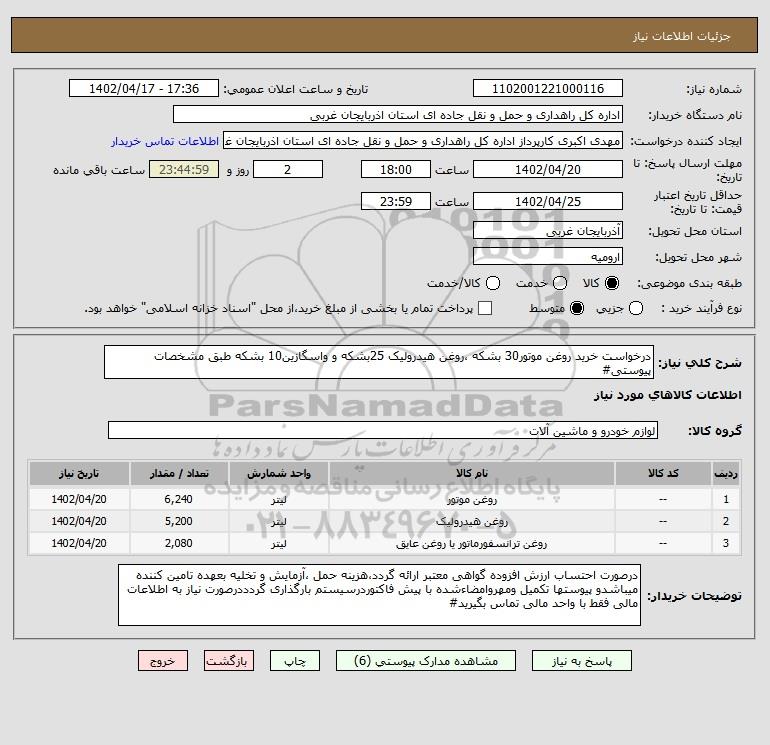Click the گروه کالا field لوازم خودرو
The height and width of the screenshot is (745, 770).
(383, 431)
